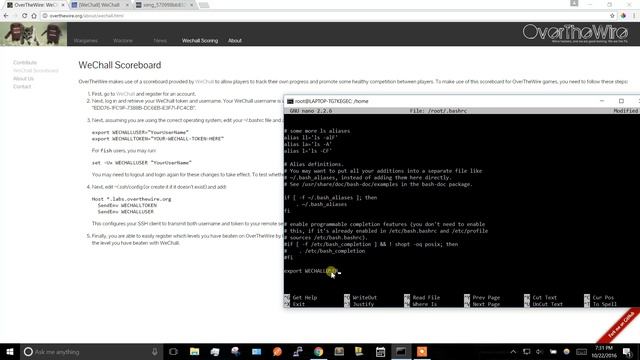Image resolution: width=640 pixels, height=360 pixels.
Task: Close the [WeChall] WeChall browser tab
Action: click(127, 5)
